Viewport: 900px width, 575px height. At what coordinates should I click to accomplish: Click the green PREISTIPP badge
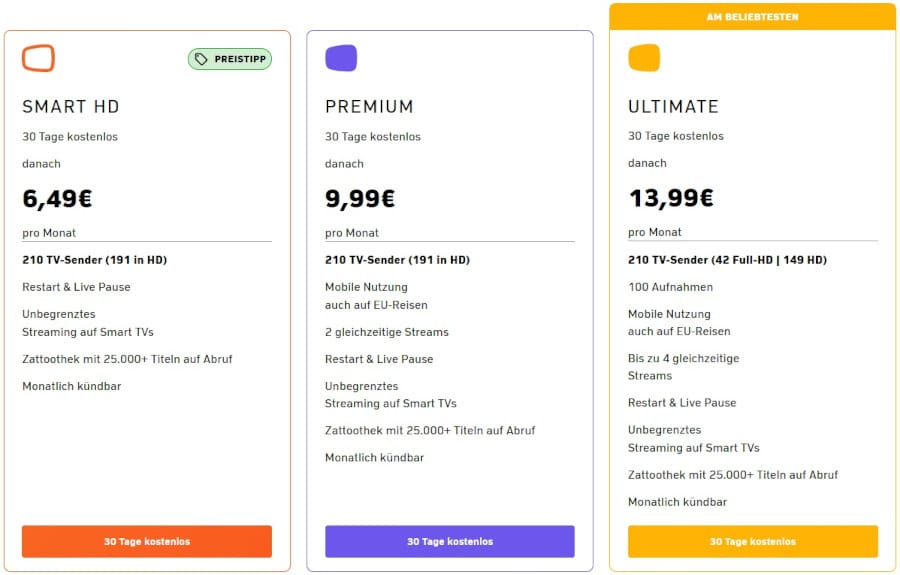[x=230, y=59]
